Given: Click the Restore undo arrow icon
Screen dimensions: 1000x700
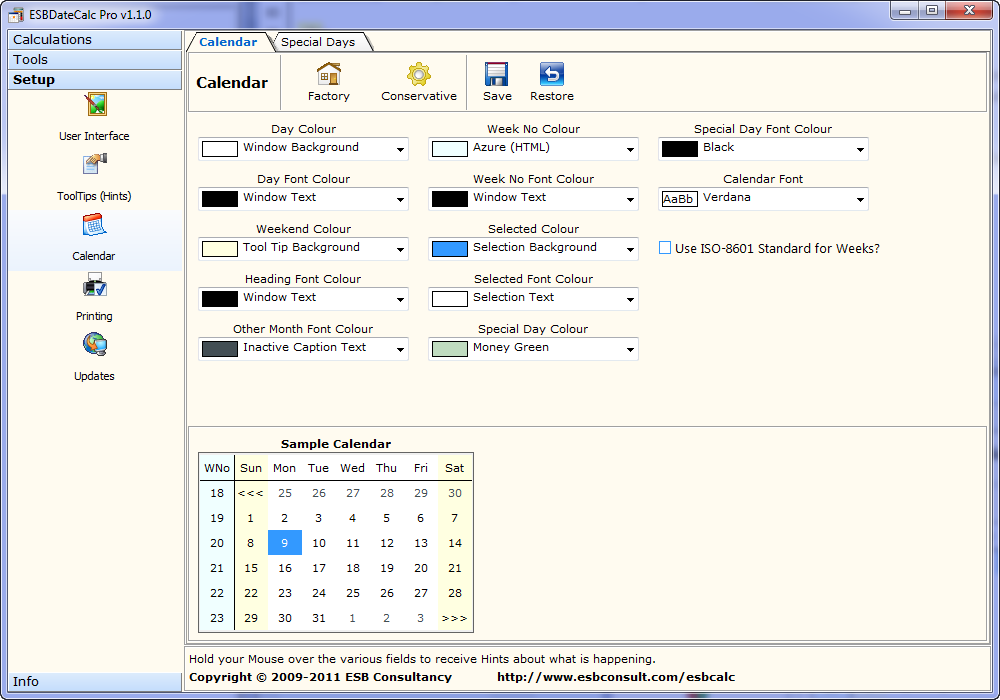Looking at the screenshot, I should pos(552,74).
